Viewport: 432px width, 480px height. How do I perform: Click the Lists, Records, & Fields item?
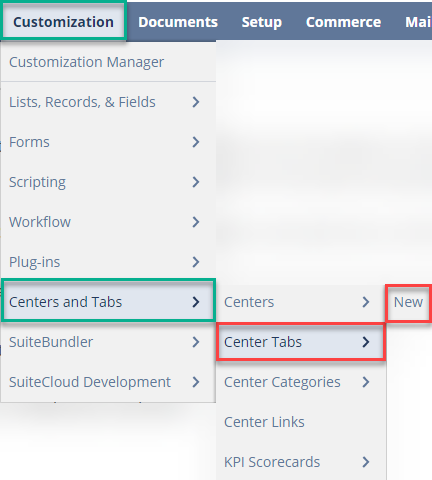click(x=108, y=102)
